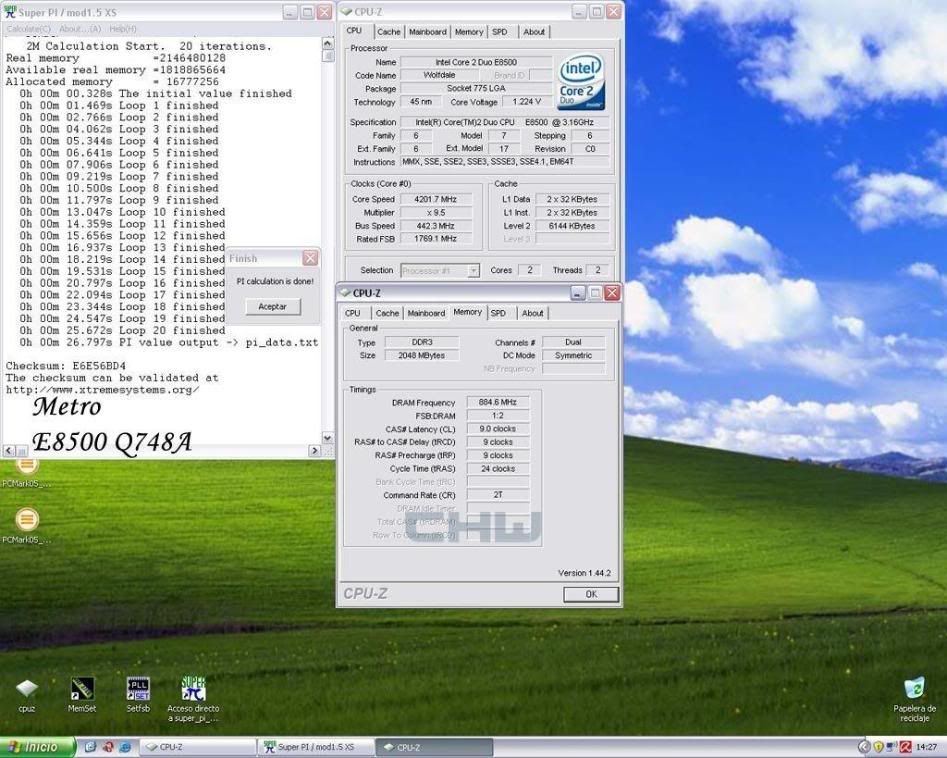Switch to Cache tab in the upper CPU-Z window
The width and height of the screenshot is (947, 758).
388,32
